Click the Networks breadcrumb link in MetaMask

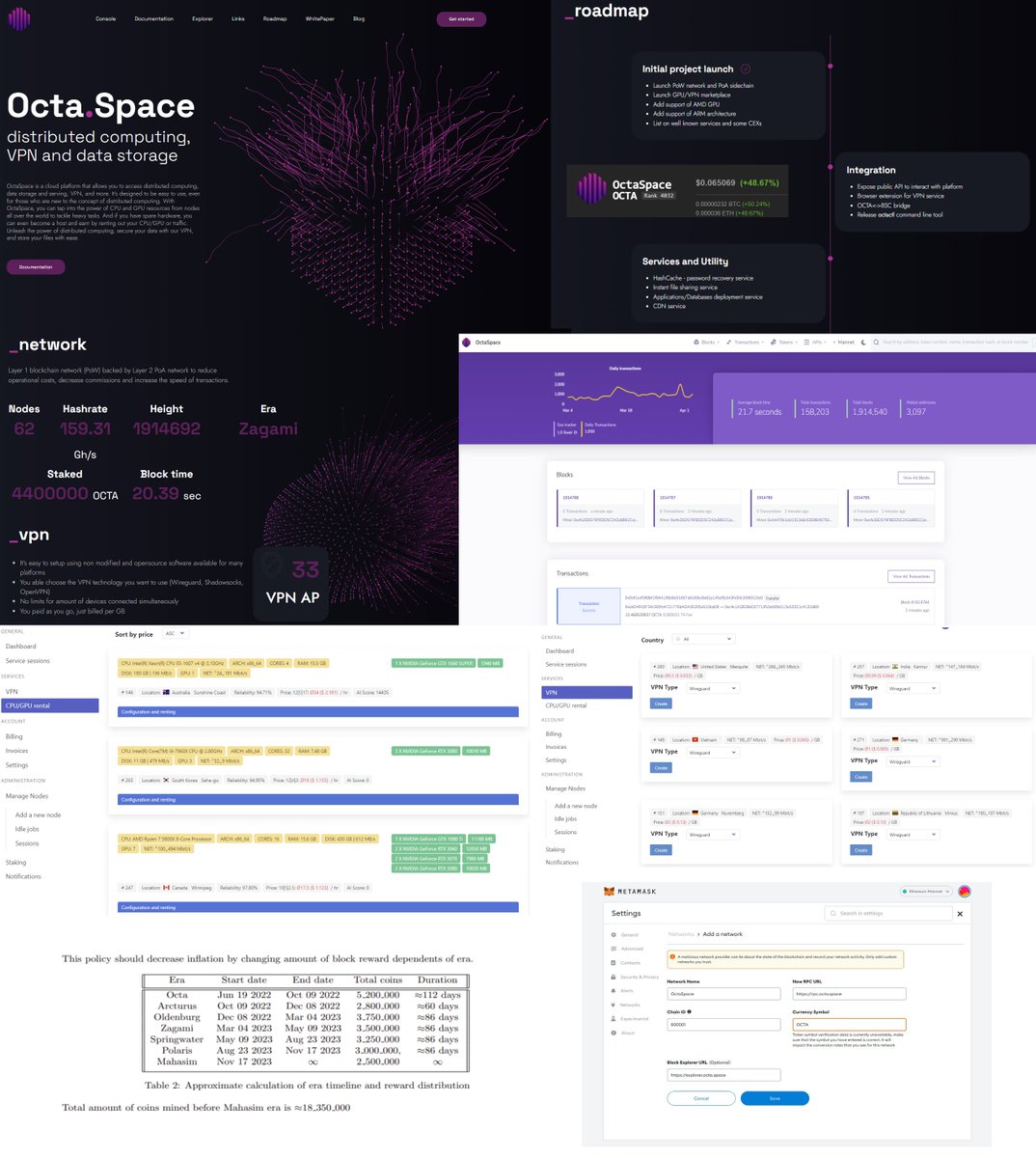tap(681, 934)
